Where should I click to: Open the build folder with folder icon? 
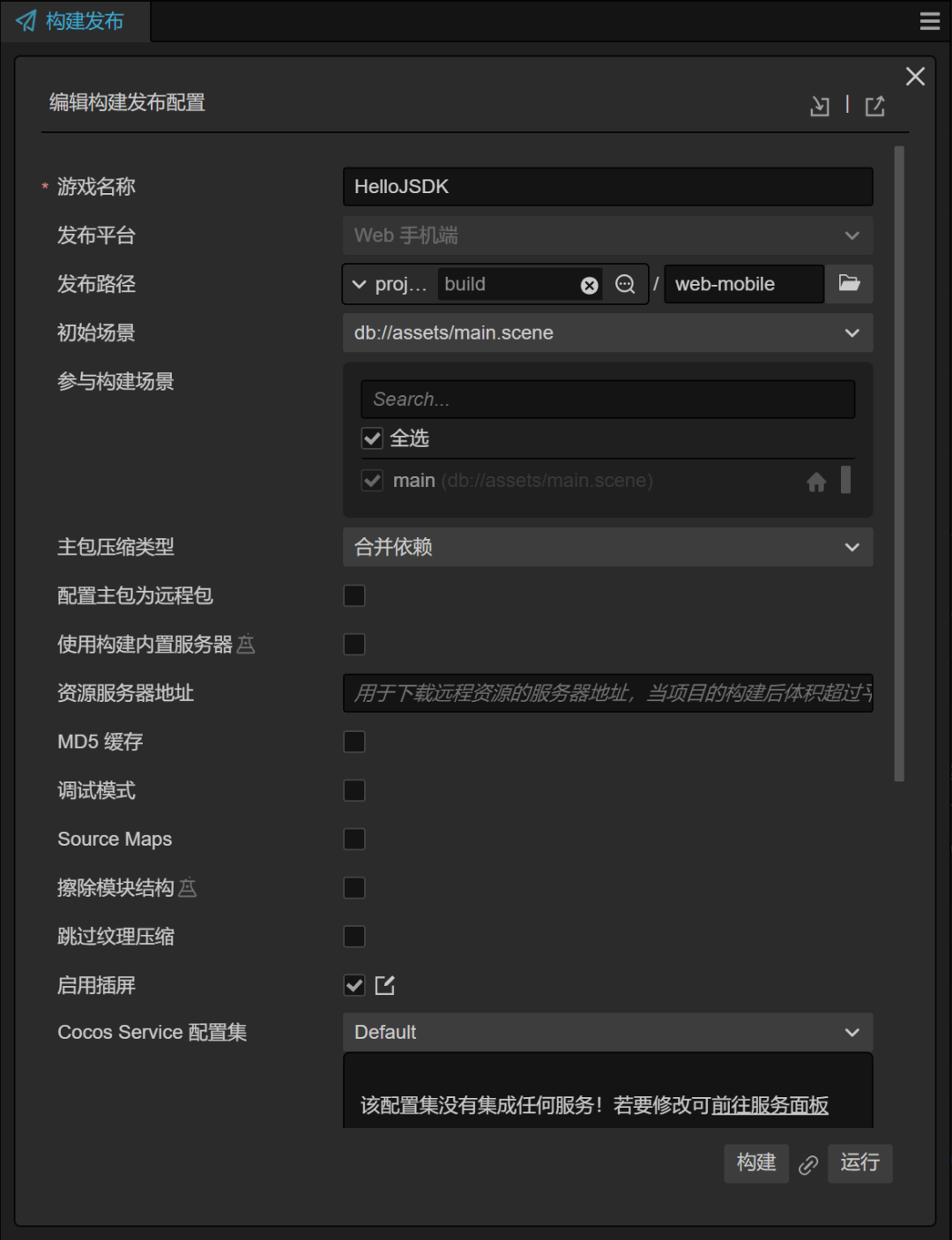(x=849, y=283)
